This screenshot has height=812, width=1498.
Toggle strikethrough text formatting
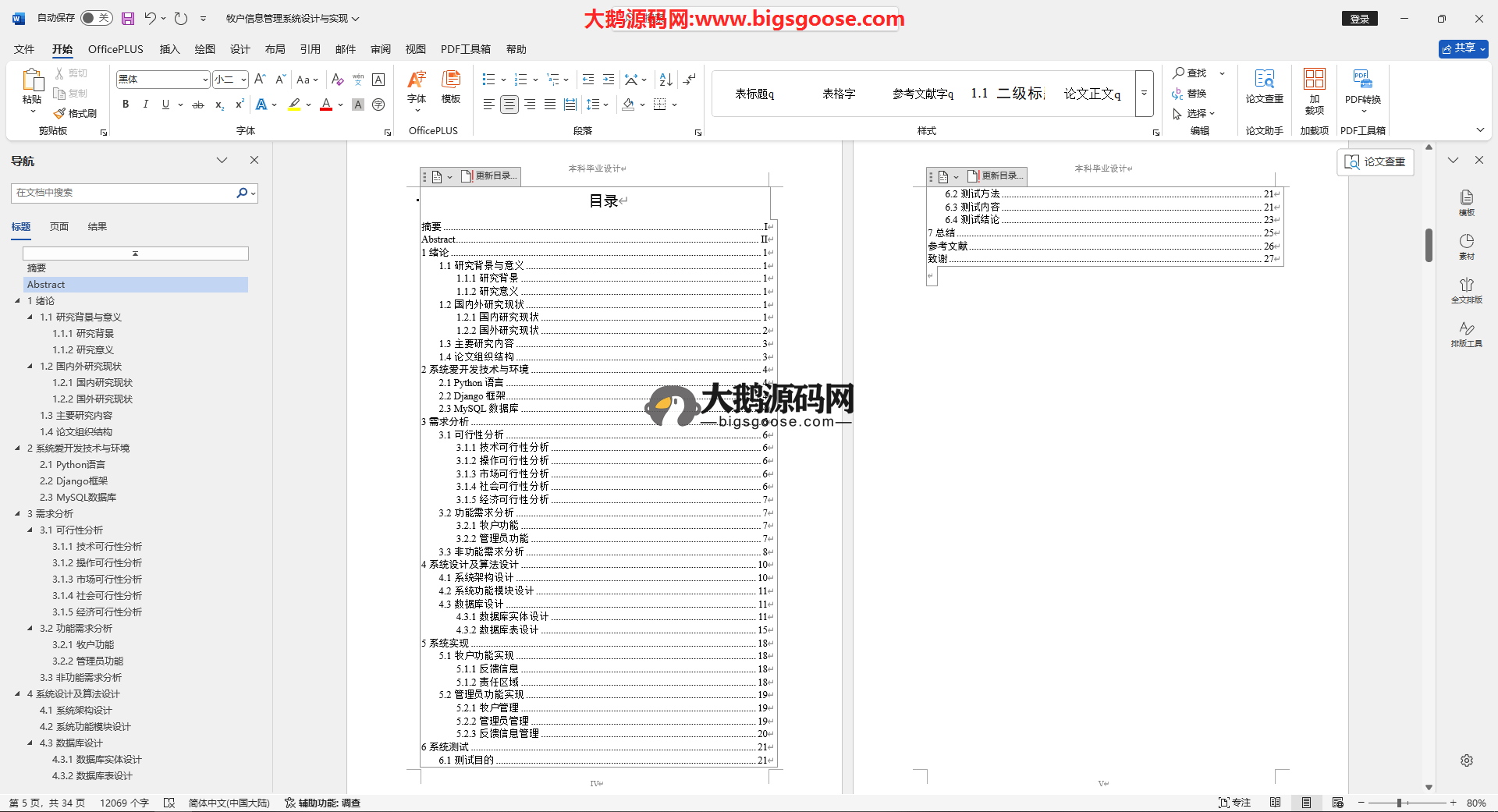point(198,105)
